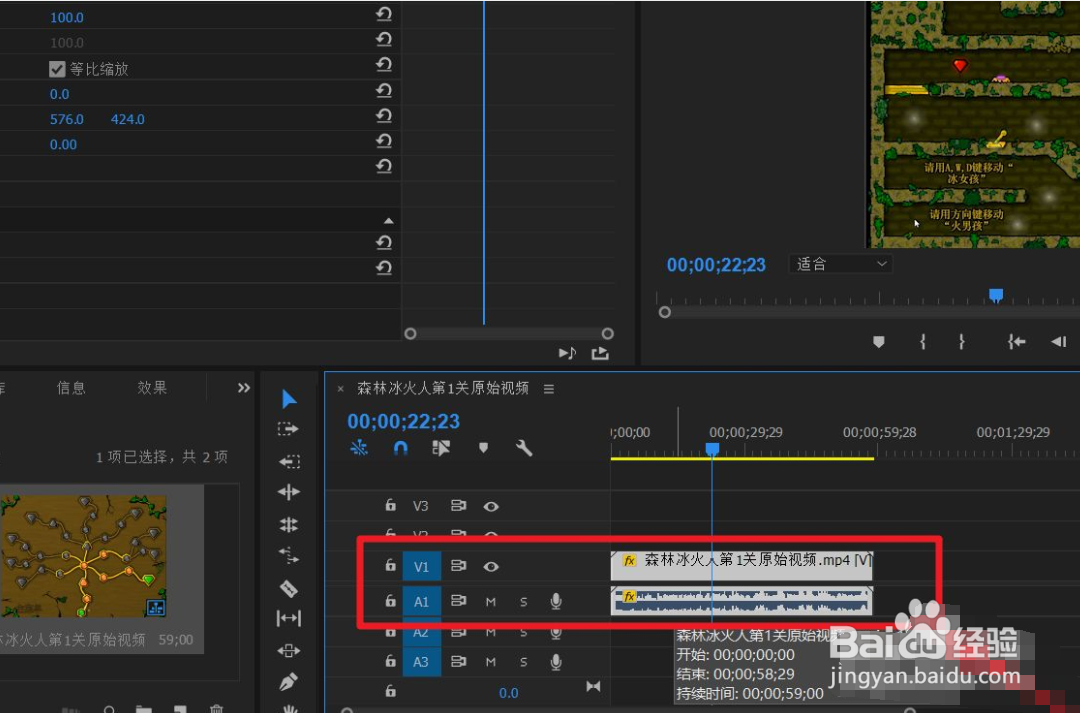Click play audio only in Effect Controls
Viewport: 1080px width, 713px height.
click(567, 353)
